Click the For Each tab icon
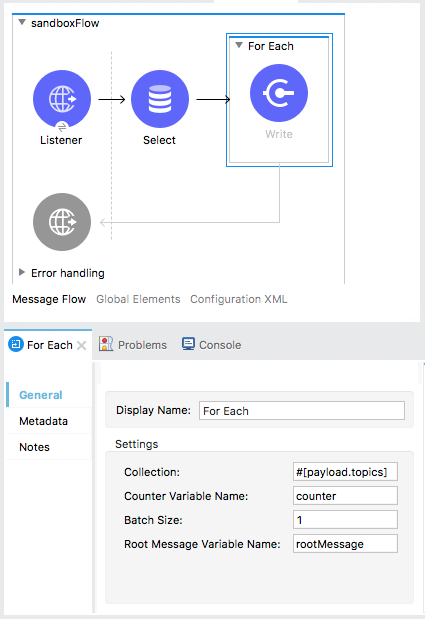Screen dimensions: 425x619 pyautogui.click(x=16, y=344)
